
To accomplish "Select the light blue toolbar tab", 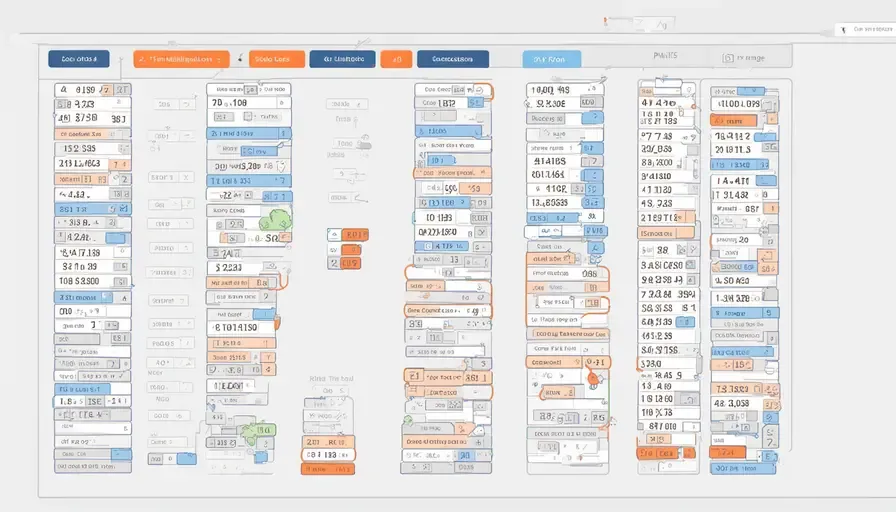I will [551, 59].
